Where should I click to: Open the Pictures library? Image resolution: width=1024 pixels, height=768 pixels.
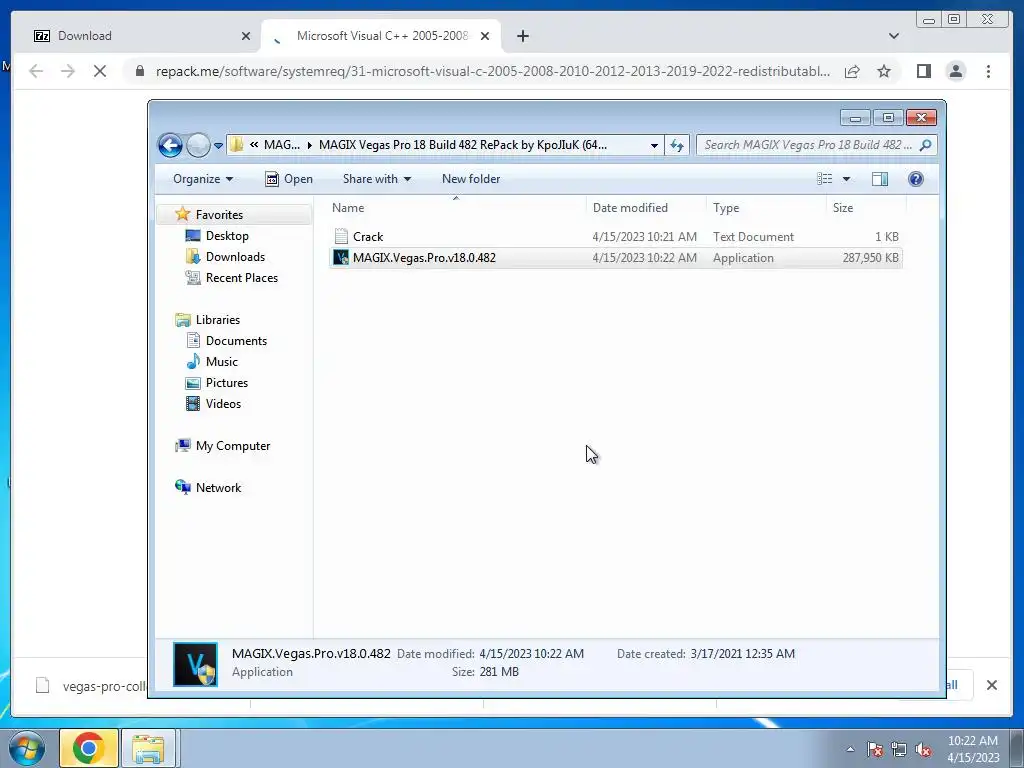point(227,383)
